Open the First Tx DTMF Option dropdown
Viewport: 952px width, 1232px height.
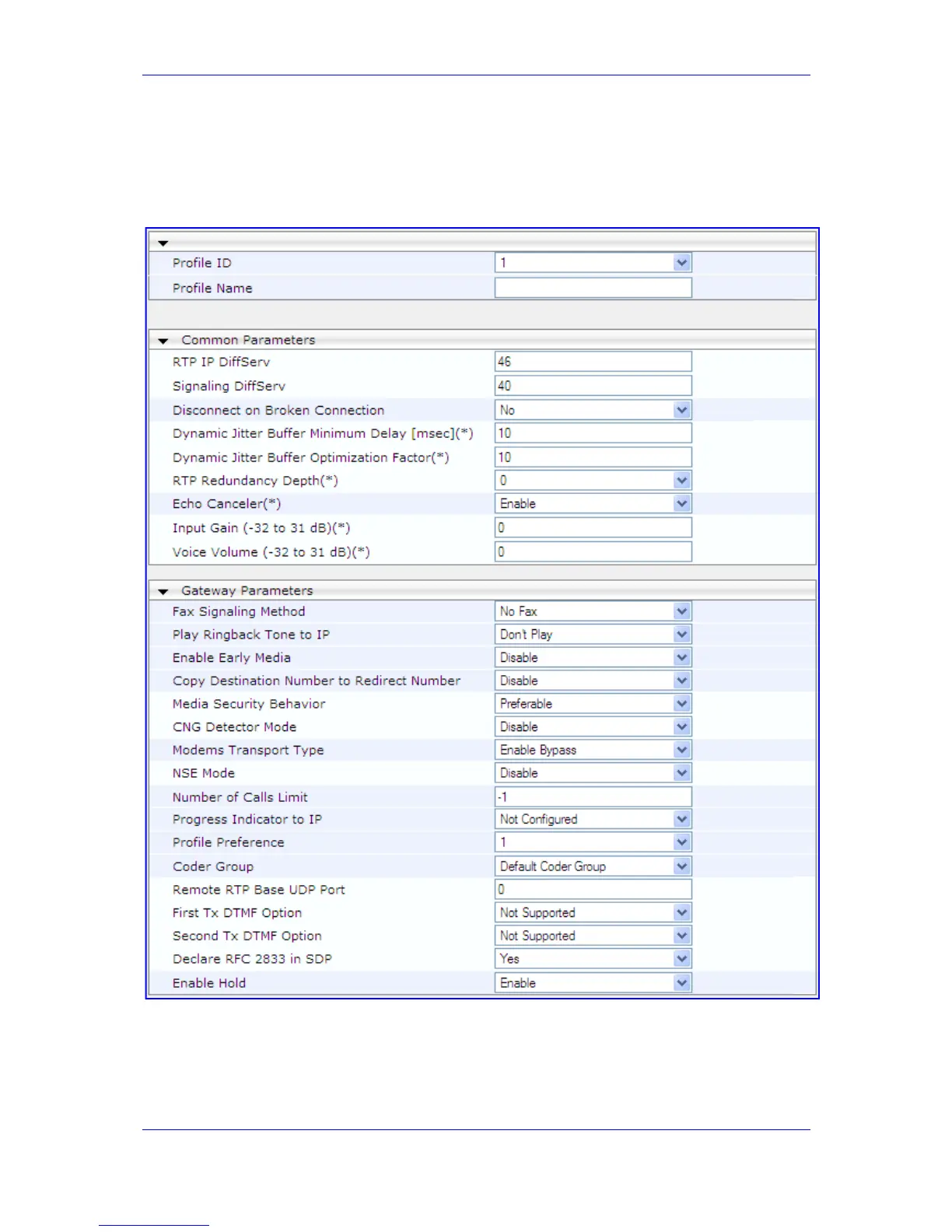pyautogui.click(x=593, y=913)
